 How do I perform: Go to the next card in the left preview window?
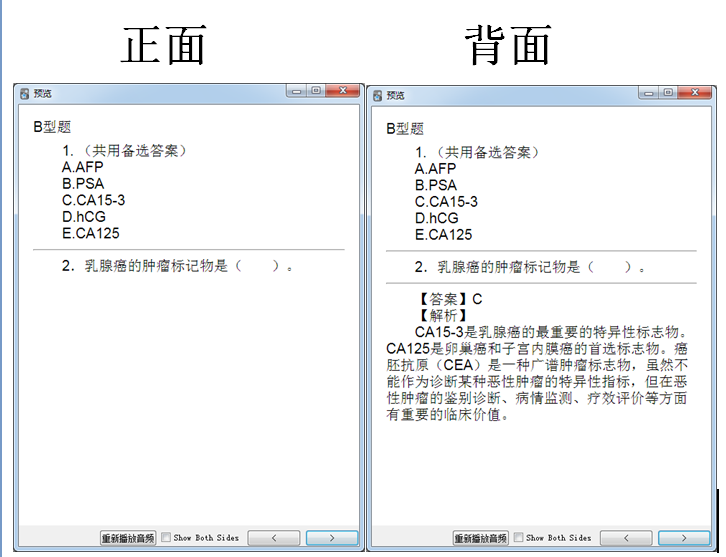click(332, 538)
